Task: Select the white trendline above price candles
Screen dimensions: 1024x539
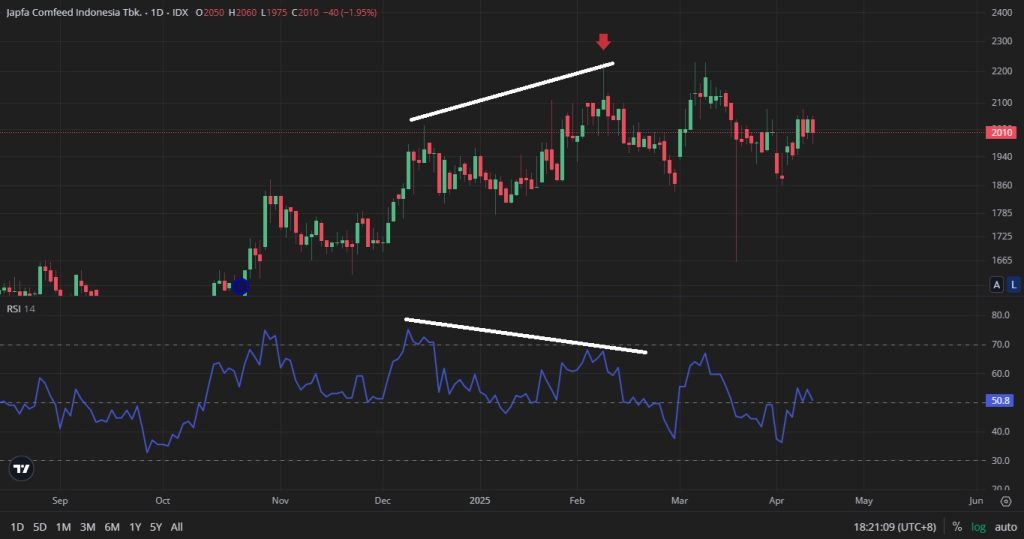Action: pyautogui.click(x=512, y=91)
